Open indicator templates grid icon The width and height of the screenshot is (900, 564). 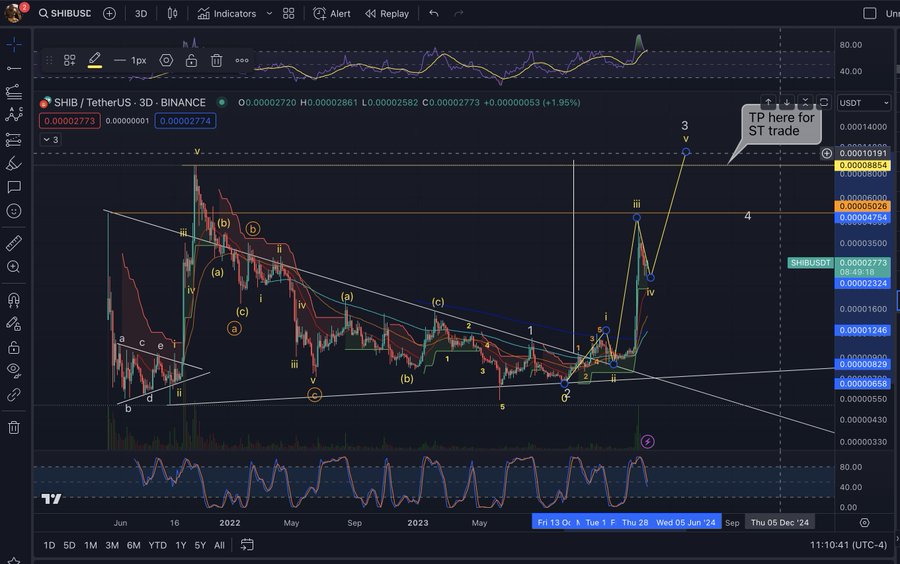(x=289, y=13)
